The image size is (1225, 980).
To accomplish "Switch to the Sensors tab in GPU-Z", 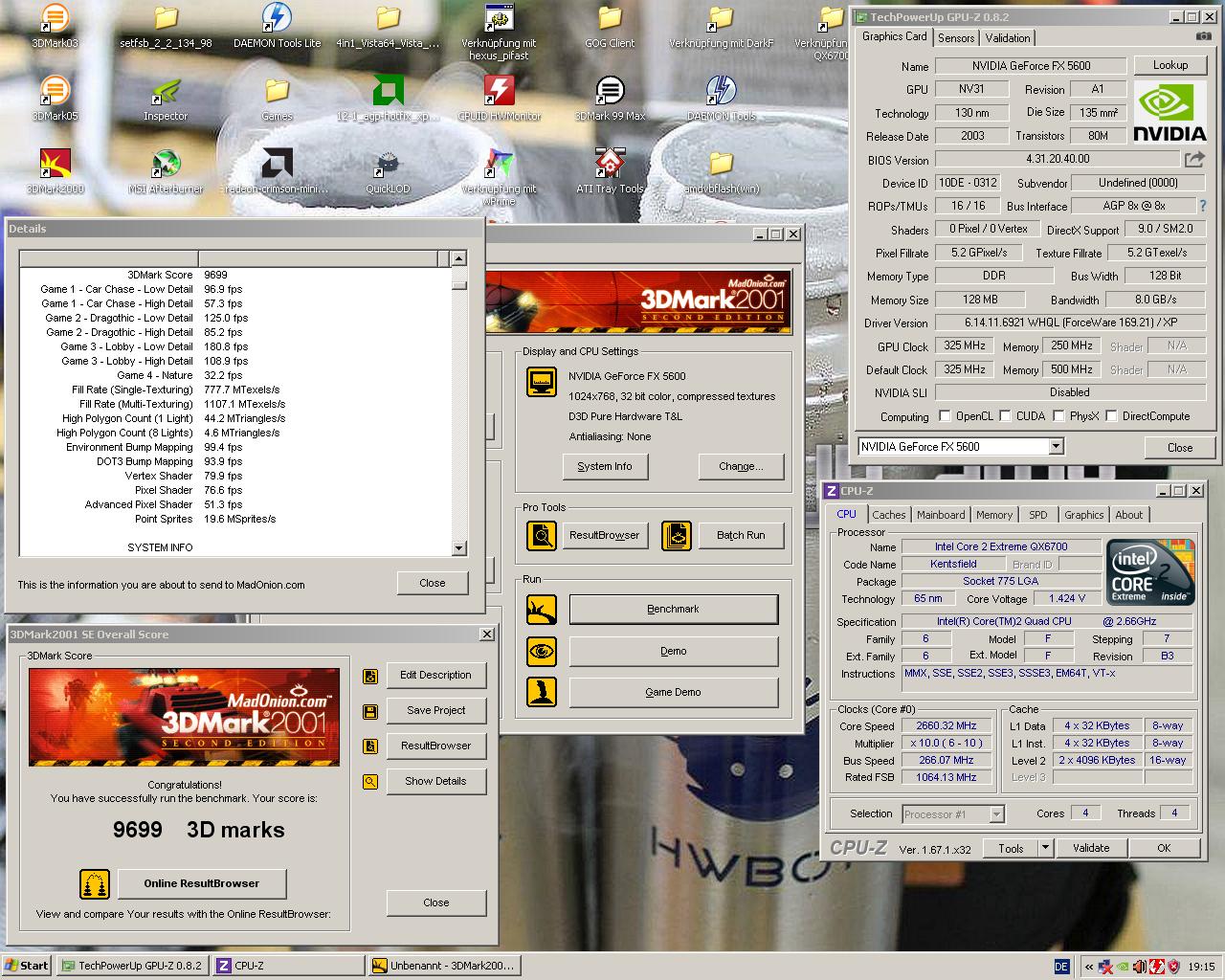I will (956, 37).
